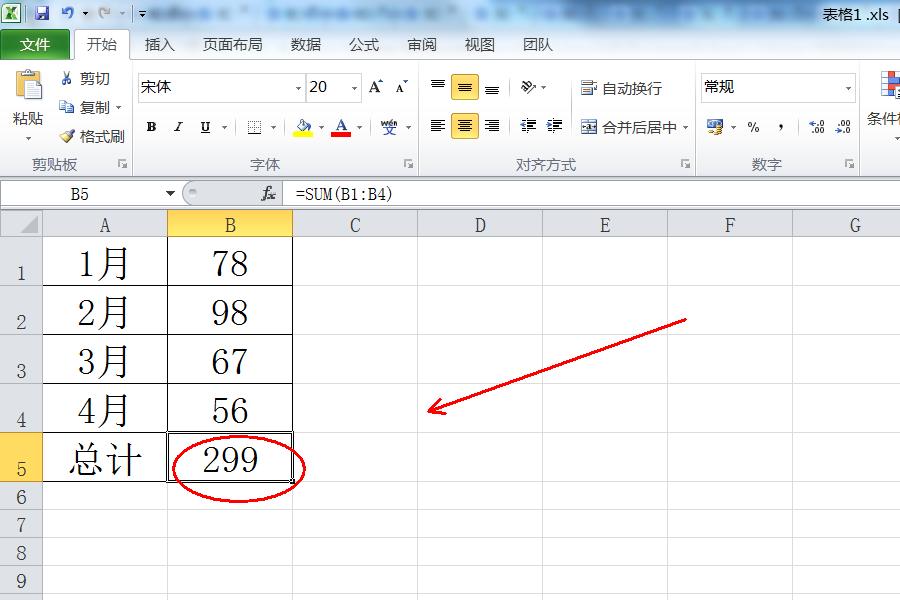
Task: Click the accounting number format icon
Action: 715,127
